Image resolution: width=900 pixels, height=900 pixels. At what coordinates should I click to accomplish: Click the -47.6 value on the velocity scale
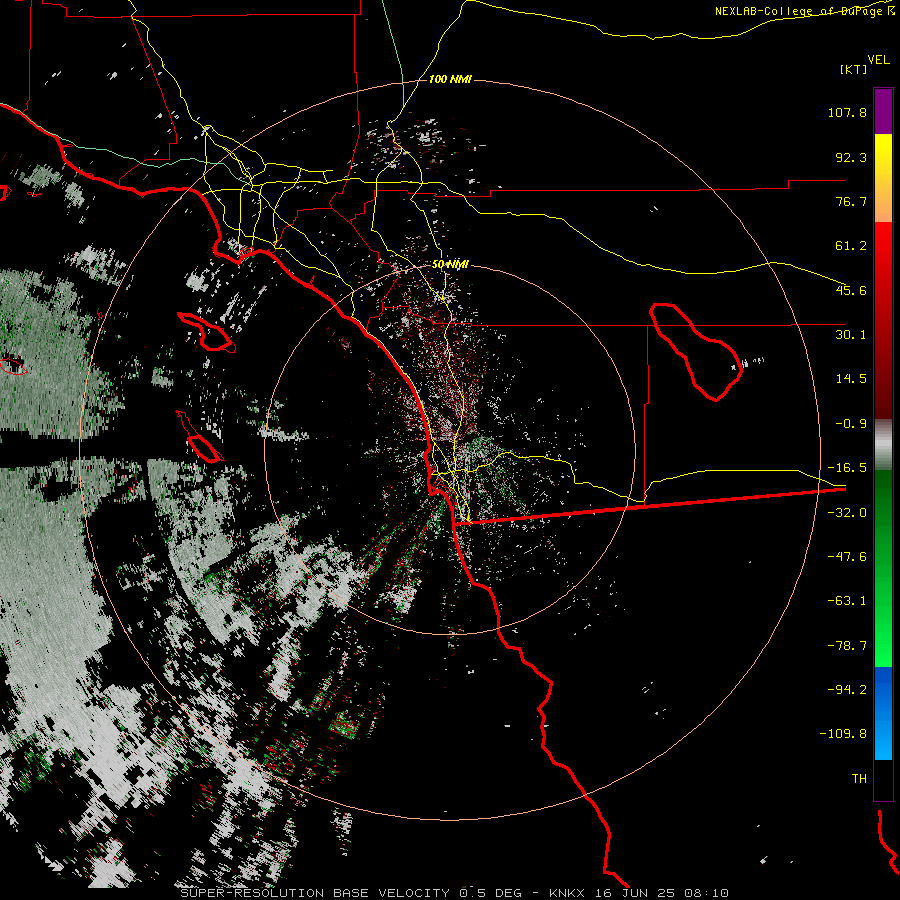point(847,557)
